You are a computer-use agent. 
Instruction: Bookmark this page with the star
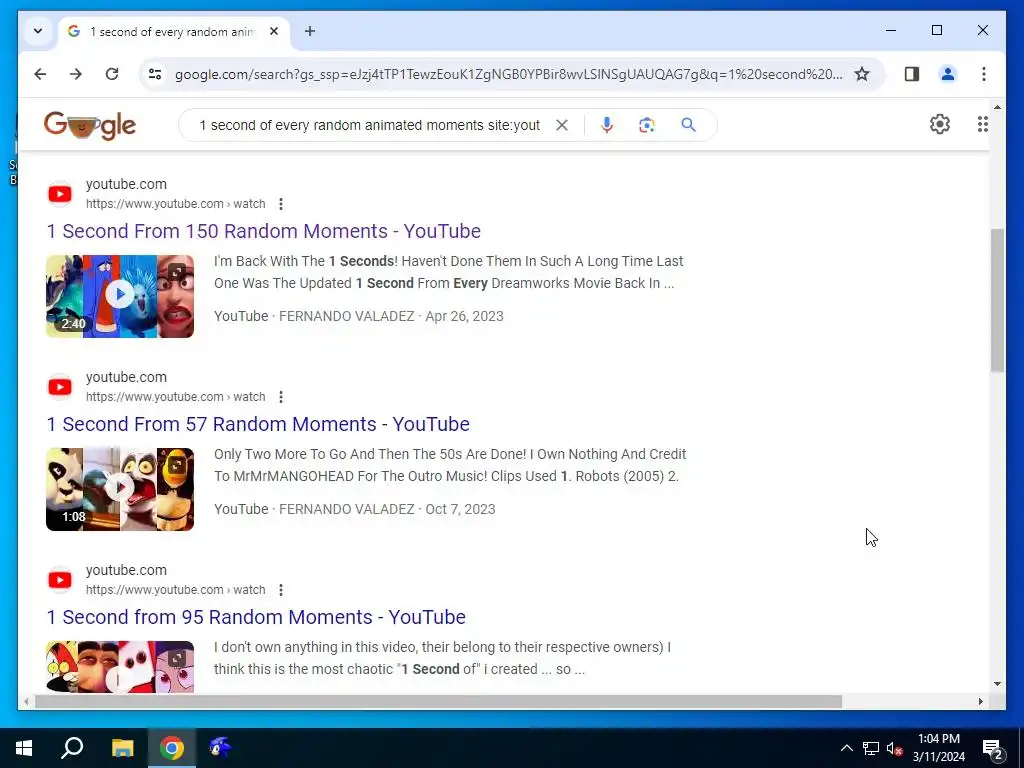click(862, 74)
